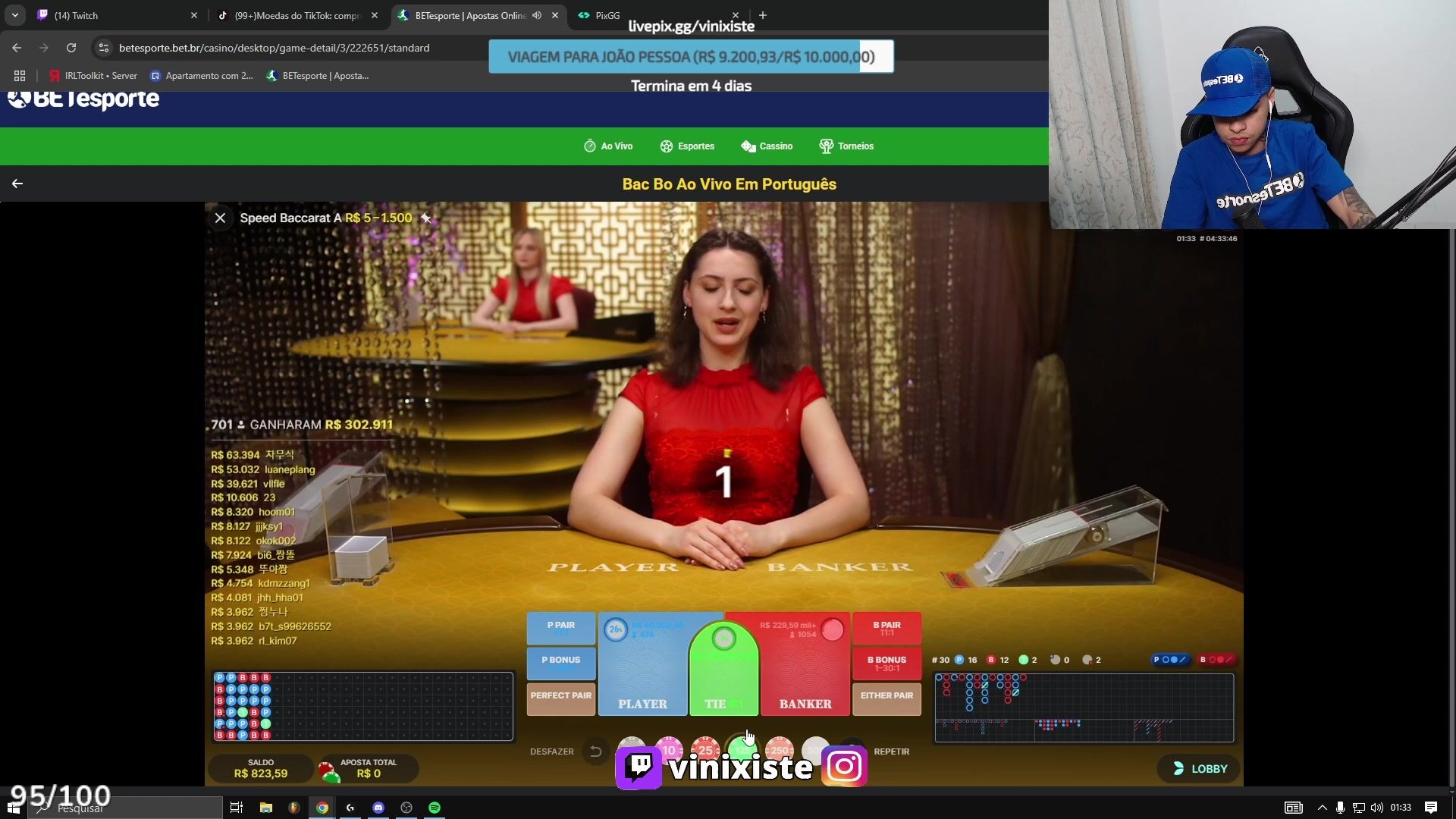Open the tab search dropdown arrow

coord(15,15)
